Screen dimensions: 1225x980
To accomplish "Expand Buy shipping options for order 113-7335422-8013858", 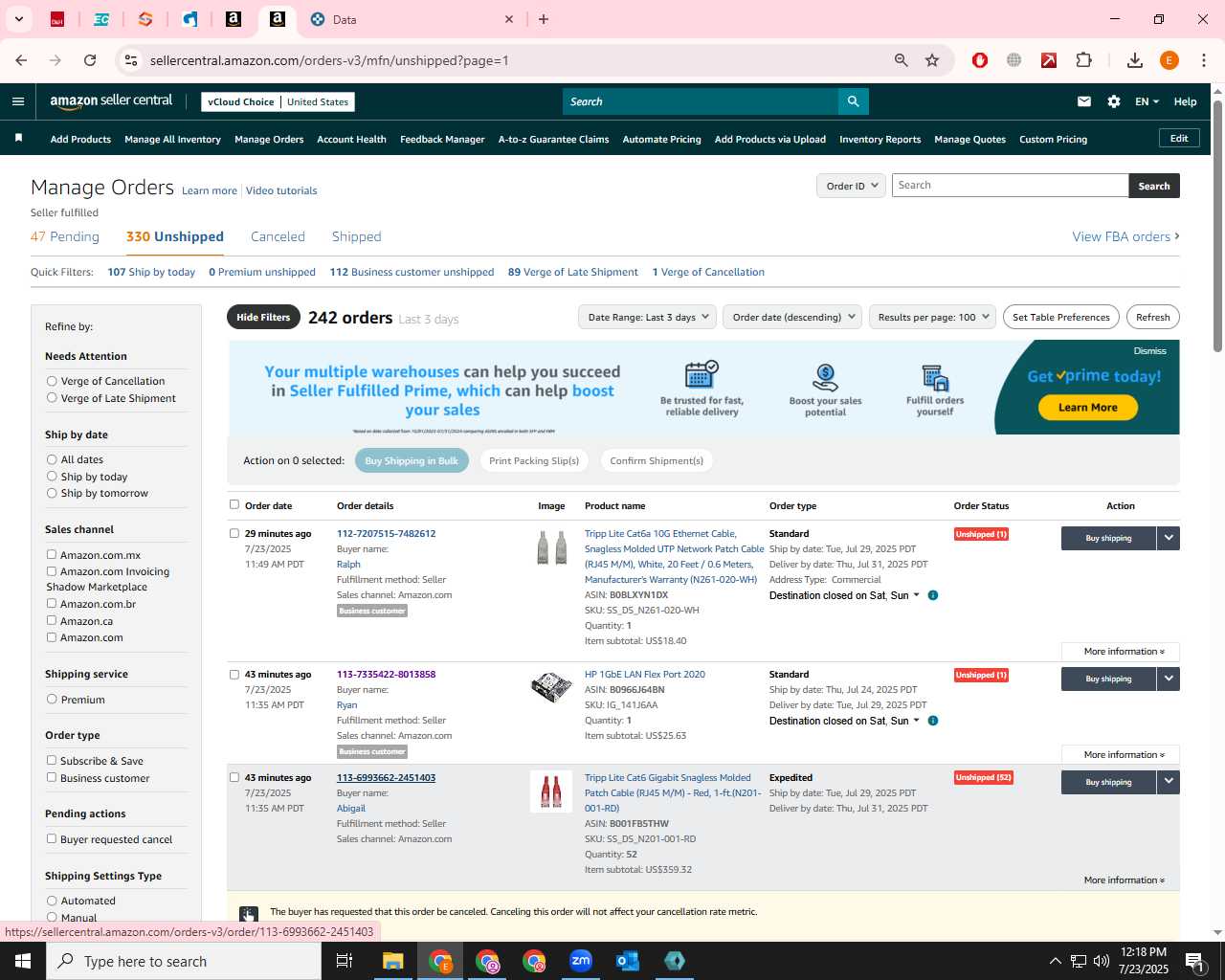I will [x=1169, y=679].
